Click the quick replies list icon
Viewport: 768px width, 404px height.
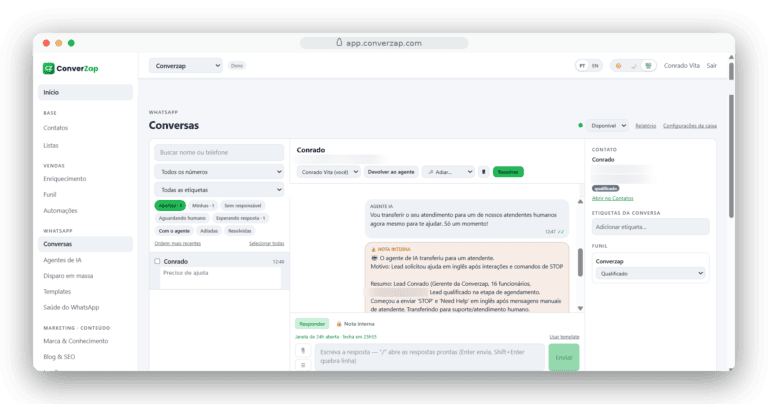303,365
